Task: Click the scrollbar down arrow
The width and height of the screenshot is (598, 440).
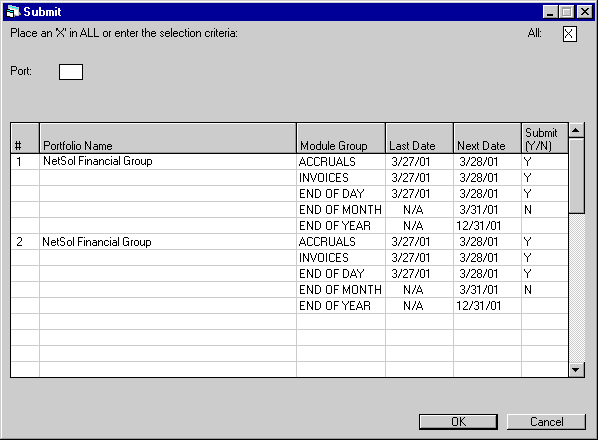Action: (576, 369)
